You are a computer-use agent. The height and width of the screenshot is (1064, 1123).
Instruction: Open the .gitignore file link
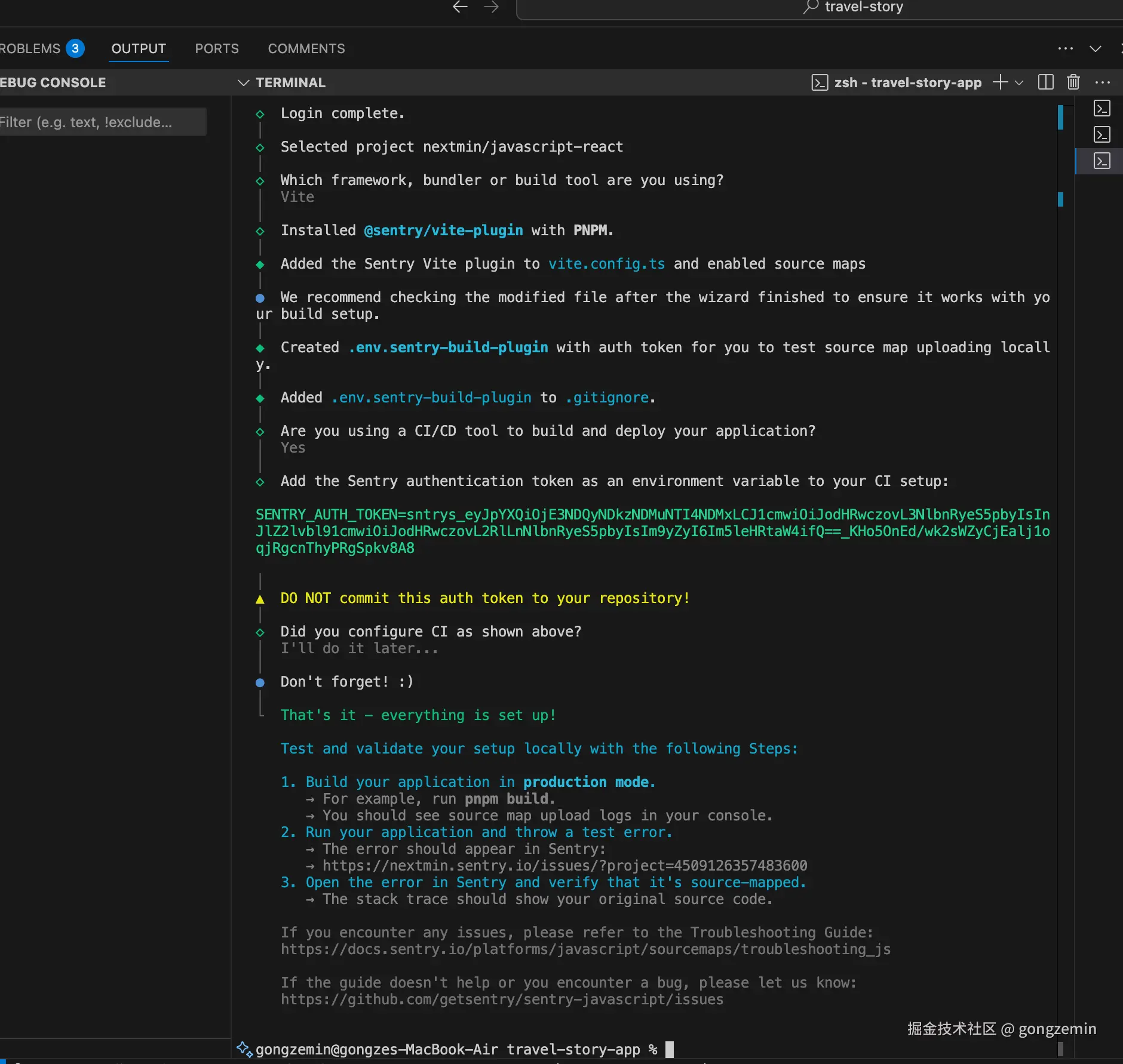[x=607, y=398]
